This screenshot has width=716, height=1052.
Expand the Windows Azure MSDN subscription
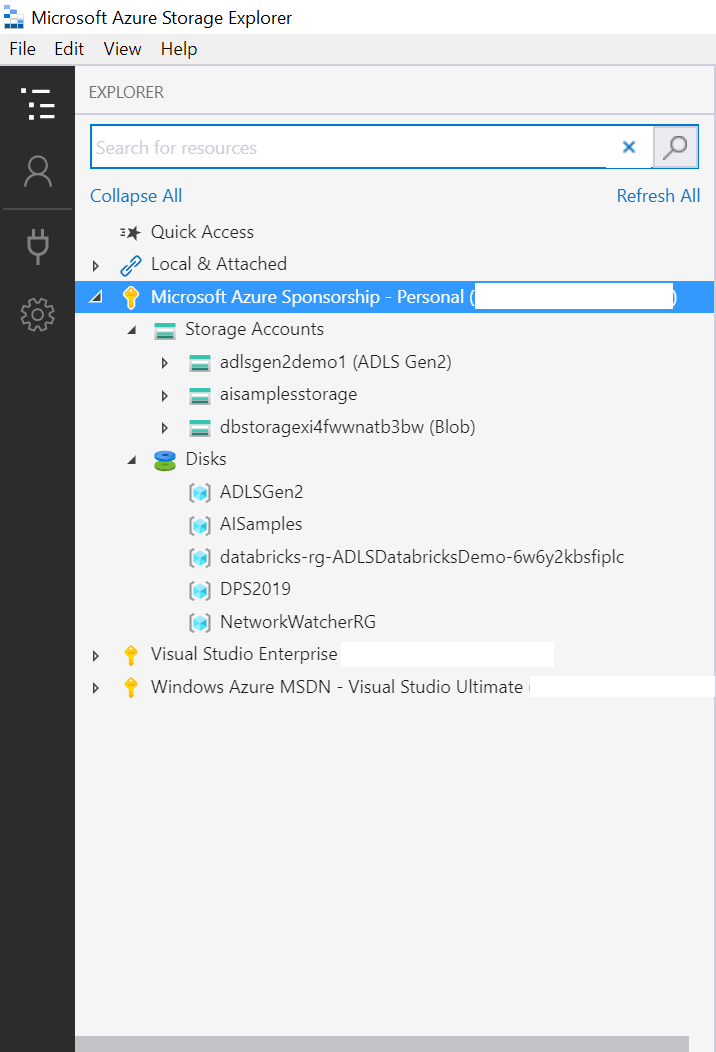click(95, 688)
